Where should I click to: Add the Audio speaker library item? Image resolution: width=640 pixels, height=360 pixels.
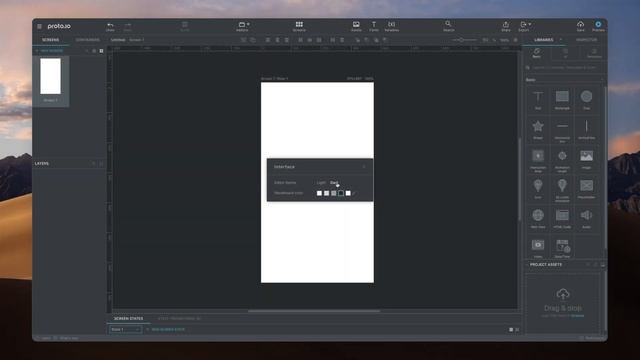587,218
